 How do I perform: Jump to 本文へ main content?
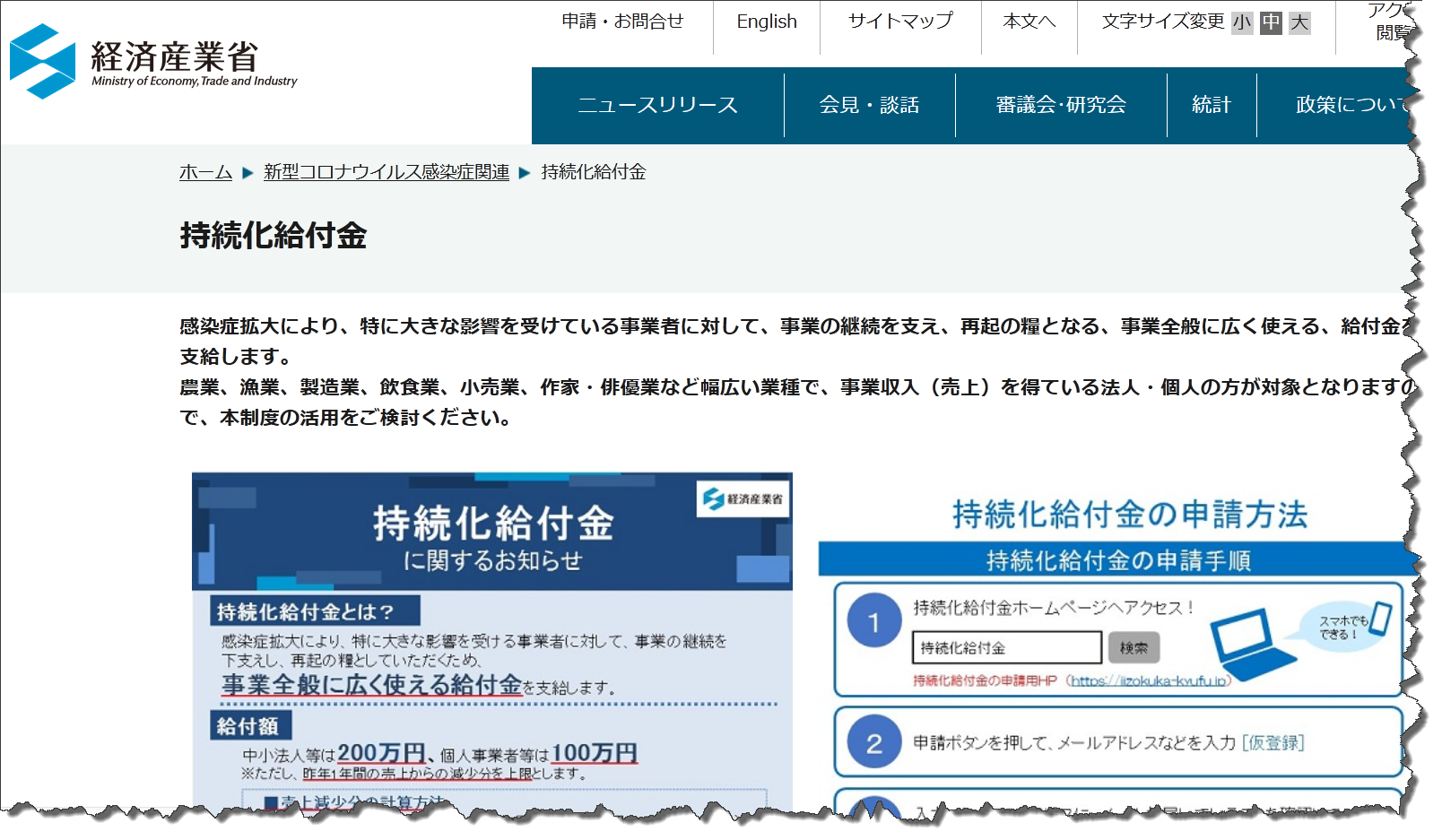1029,22
